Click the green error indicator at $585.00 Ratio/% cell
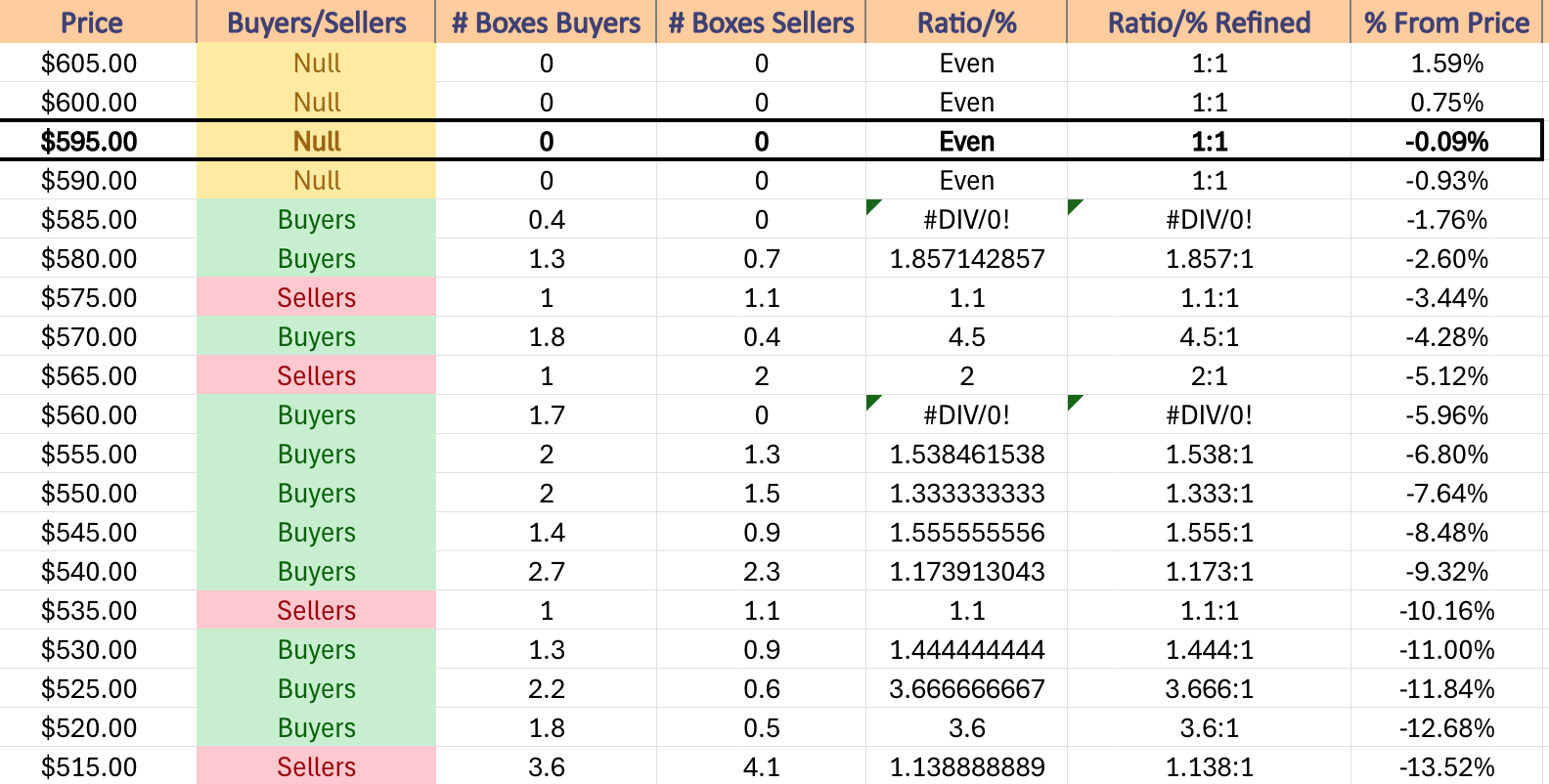 [x=873, y=206]
